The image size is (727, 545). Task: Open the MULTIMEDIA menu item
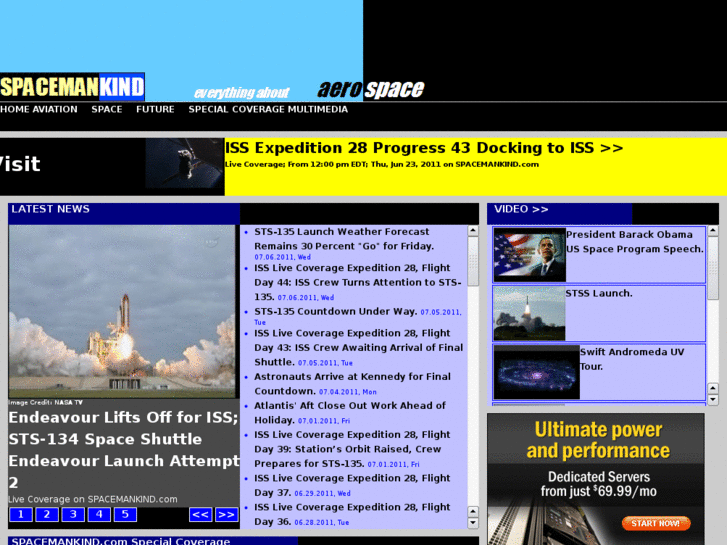pos(318,109)
